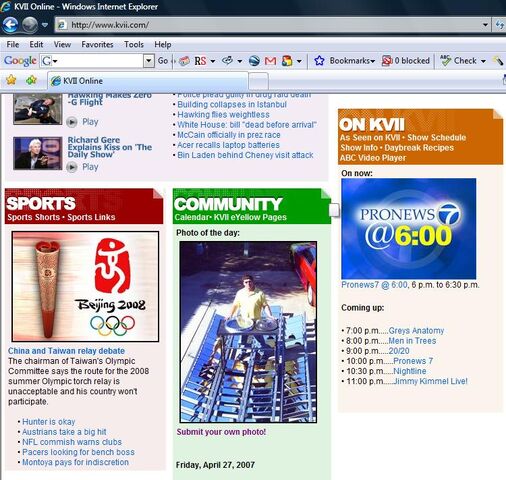
Task: Open the Show Schedule link
Action: point(437,138)
